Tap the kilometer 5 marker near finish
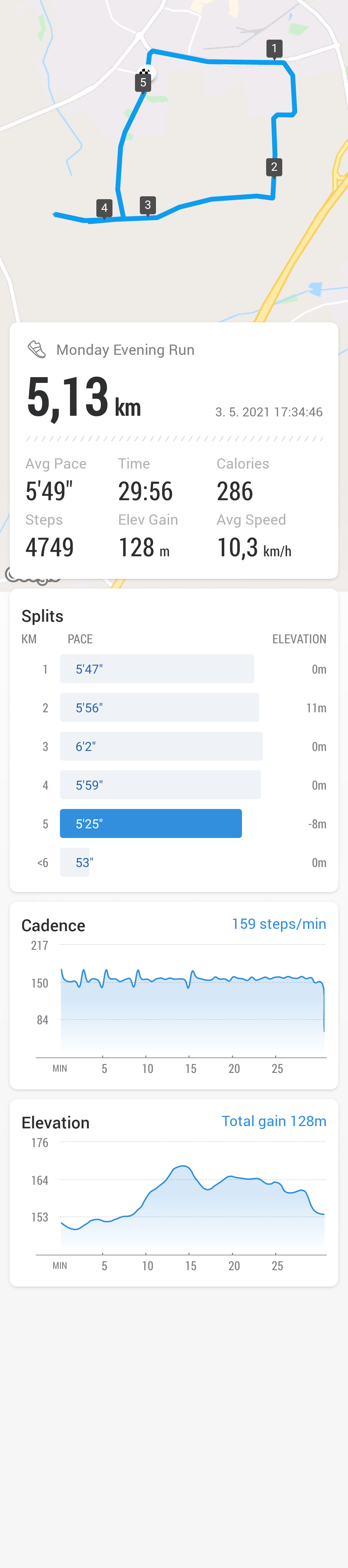The image size is (348, 1568). [143, 83]
